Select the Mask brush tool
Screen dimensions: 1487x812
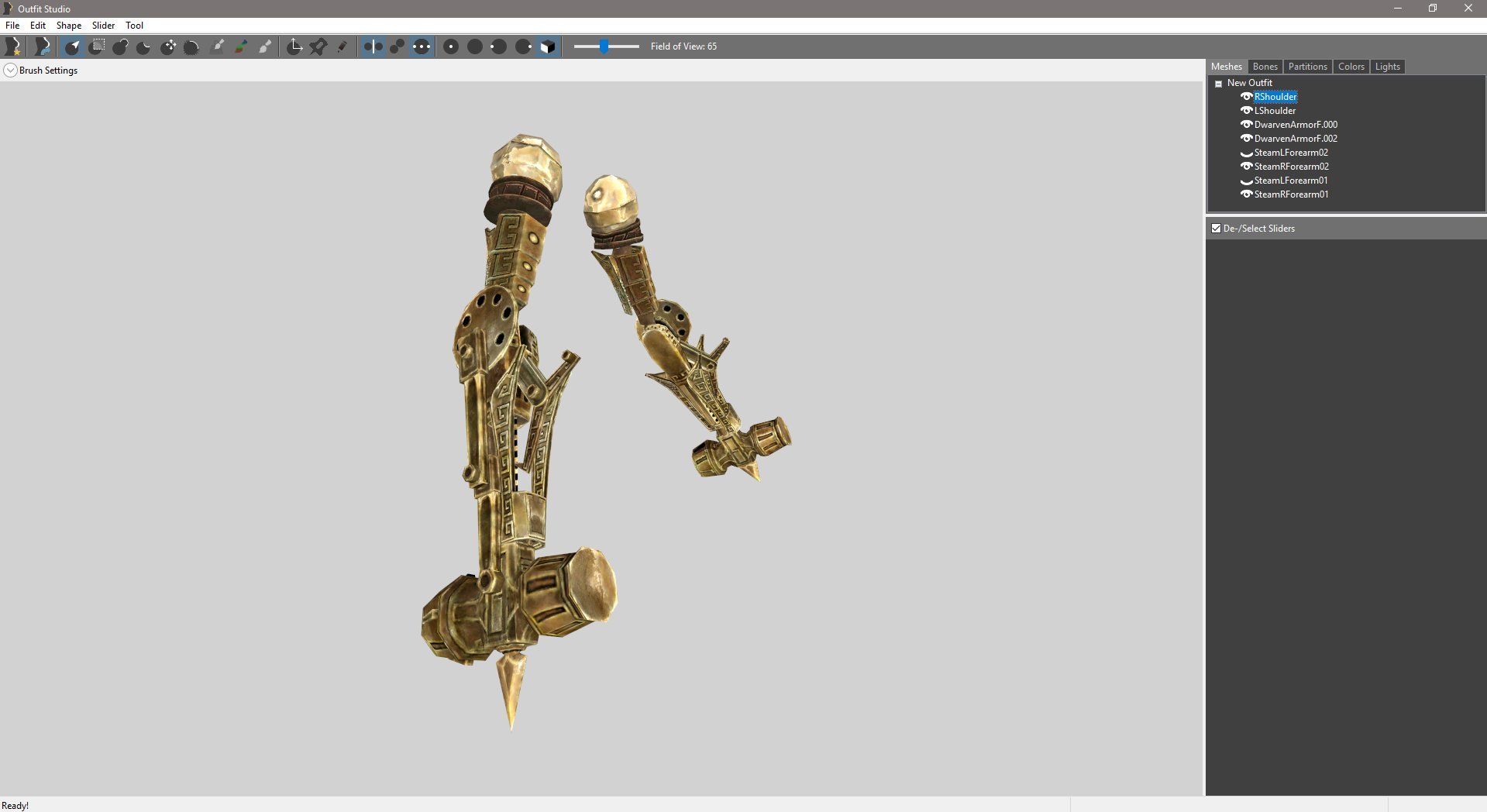tap(96, 46)
